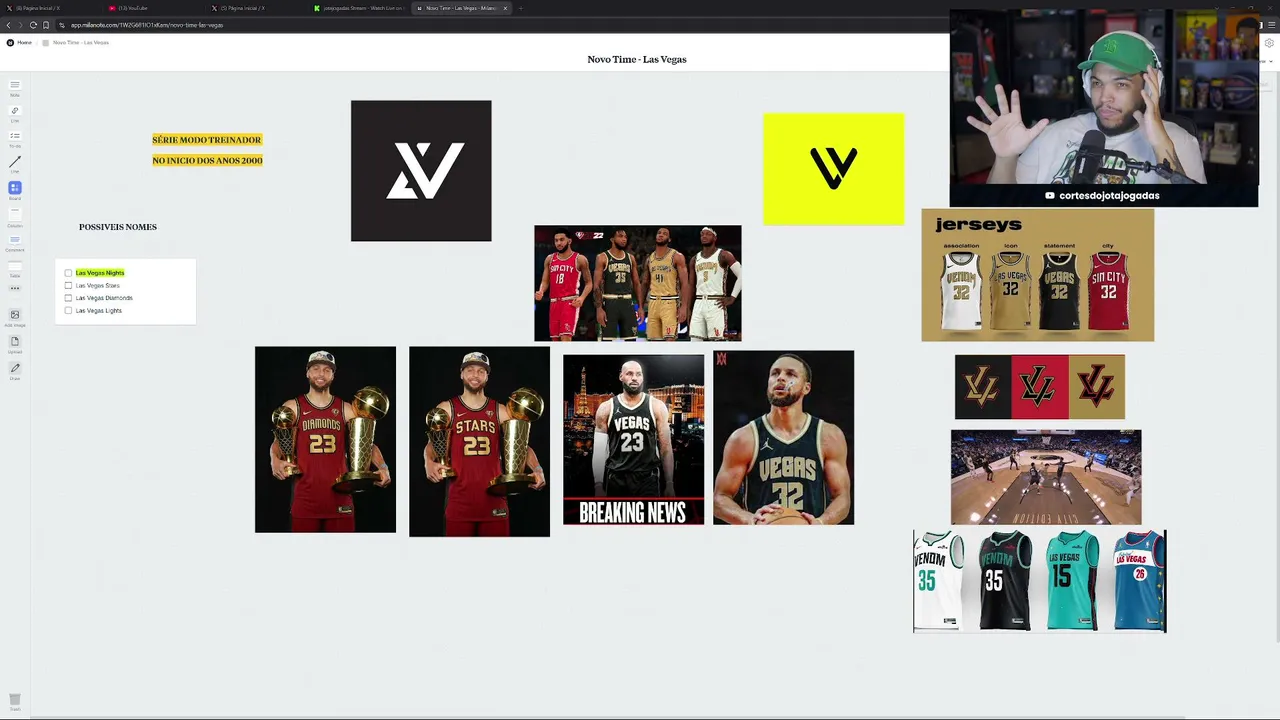1280x720 pixels.
Task: Check the Las Vegas Diamonds checkbox
Action: point(68,298)
